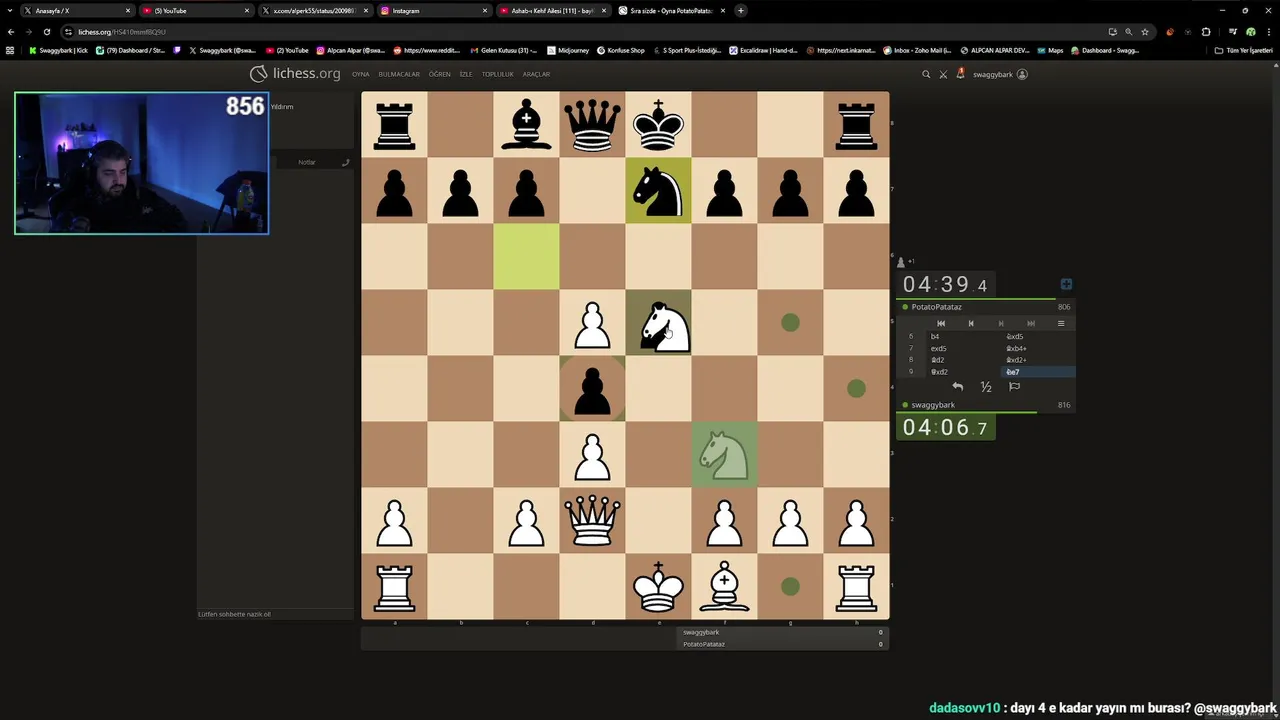Open a new browser tab

click(741, 10)
